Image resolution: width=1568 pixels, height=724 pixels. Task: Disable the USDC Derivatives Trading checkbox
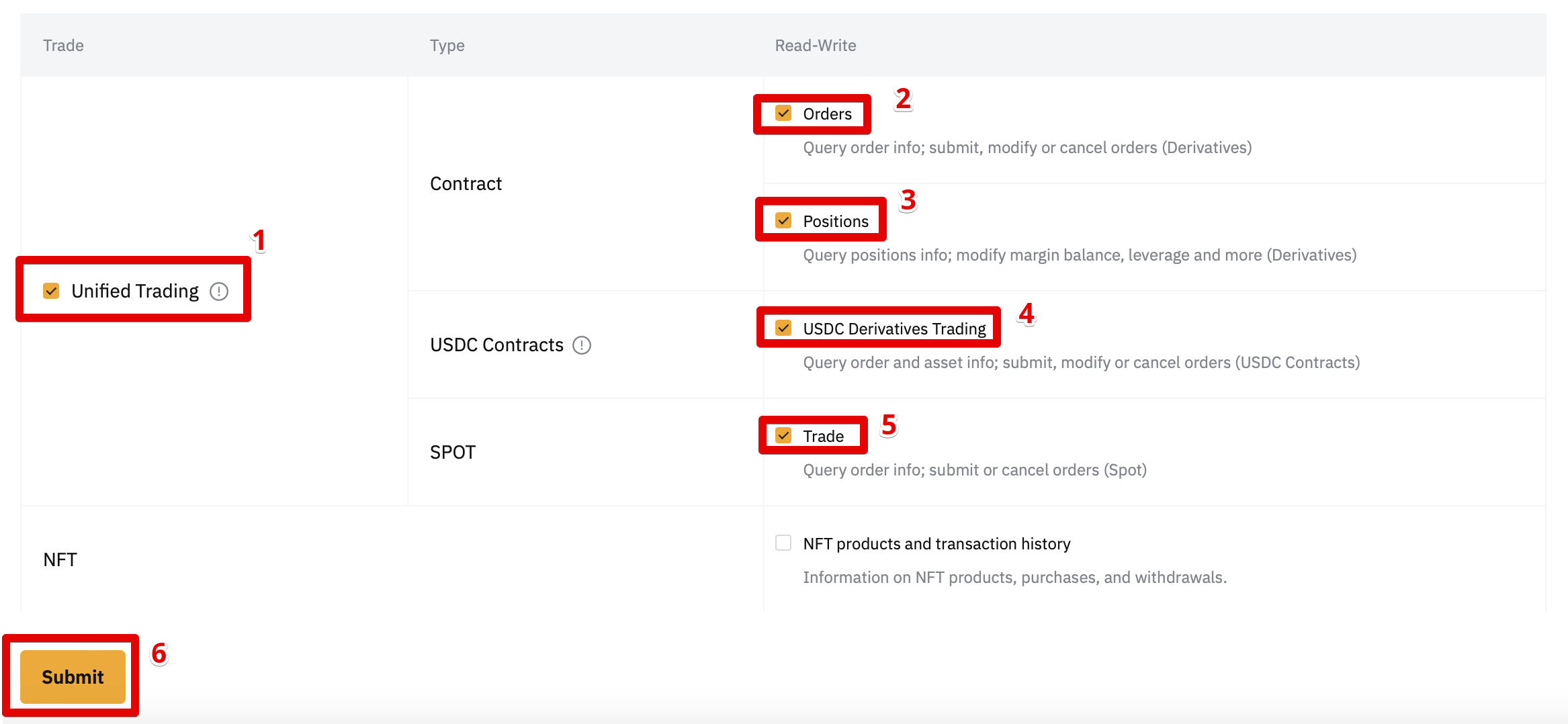click(x=783, y=328)
